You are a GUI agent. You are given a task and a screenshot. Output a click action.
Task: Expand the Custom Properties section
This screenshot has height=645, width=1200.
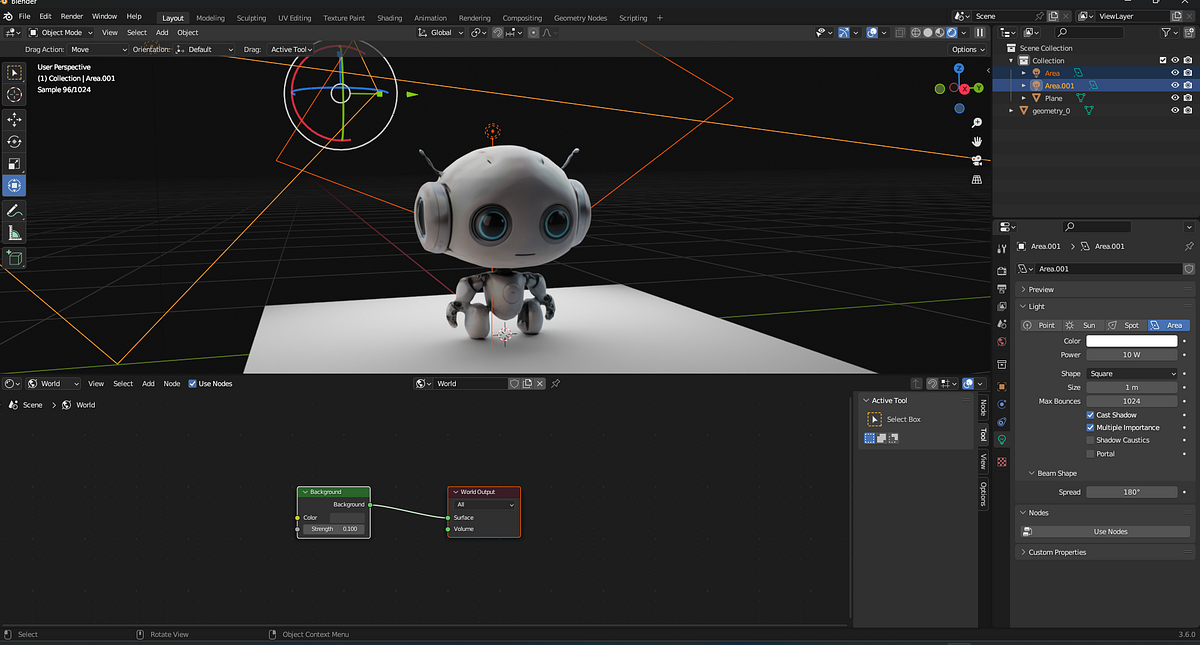[x=1060, y=551]
